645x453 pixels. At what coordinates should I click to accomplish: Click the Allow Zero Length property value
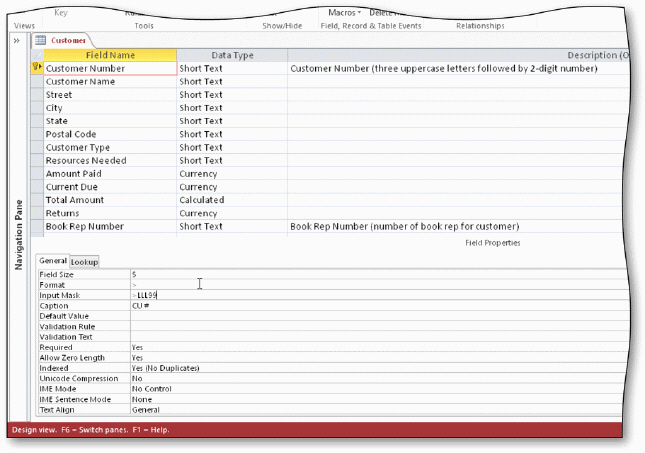click(137, 358)
